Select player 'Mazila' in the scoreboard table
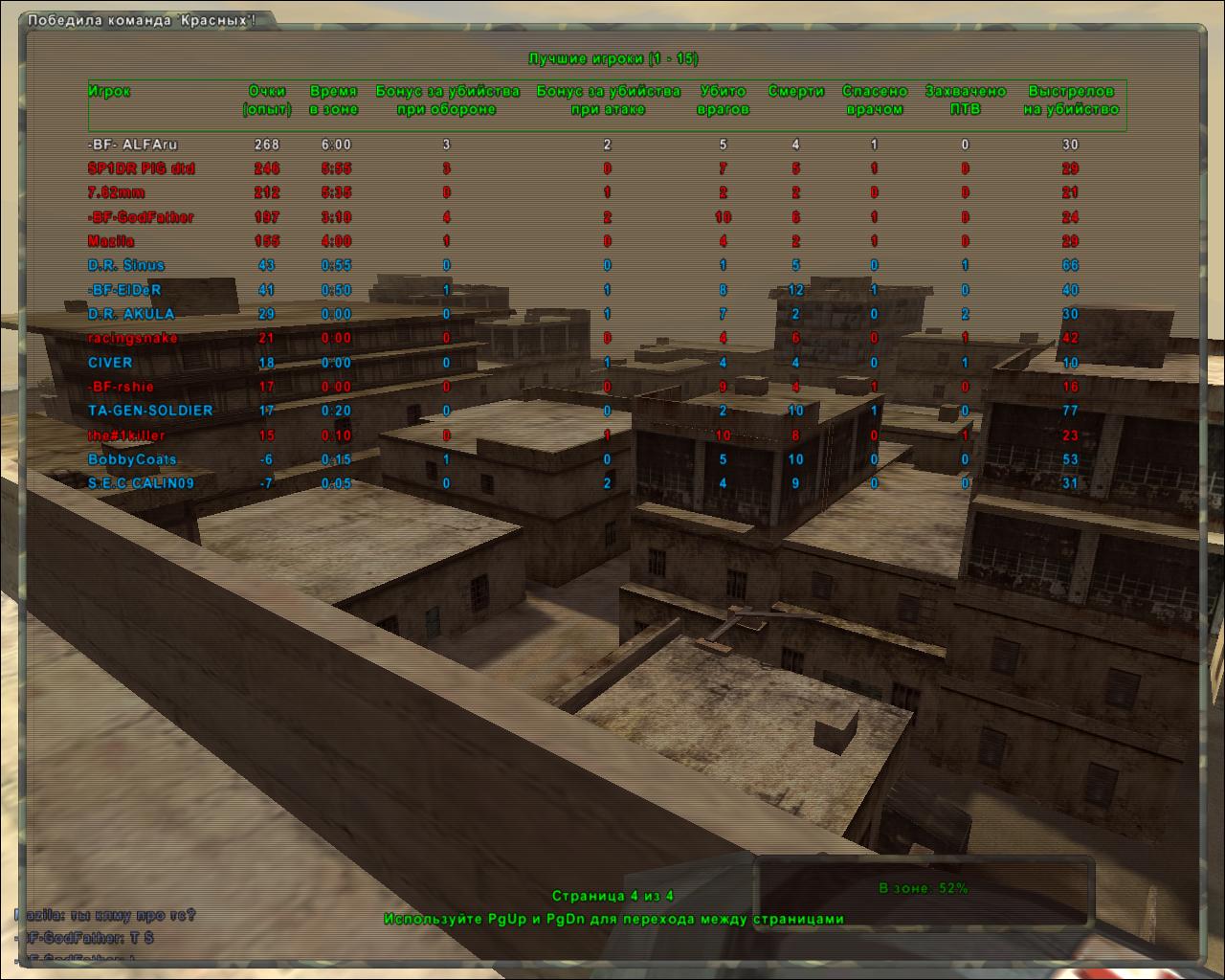Image resolution: width=1225 pixels, height=980 pixels. click(111, 241)
